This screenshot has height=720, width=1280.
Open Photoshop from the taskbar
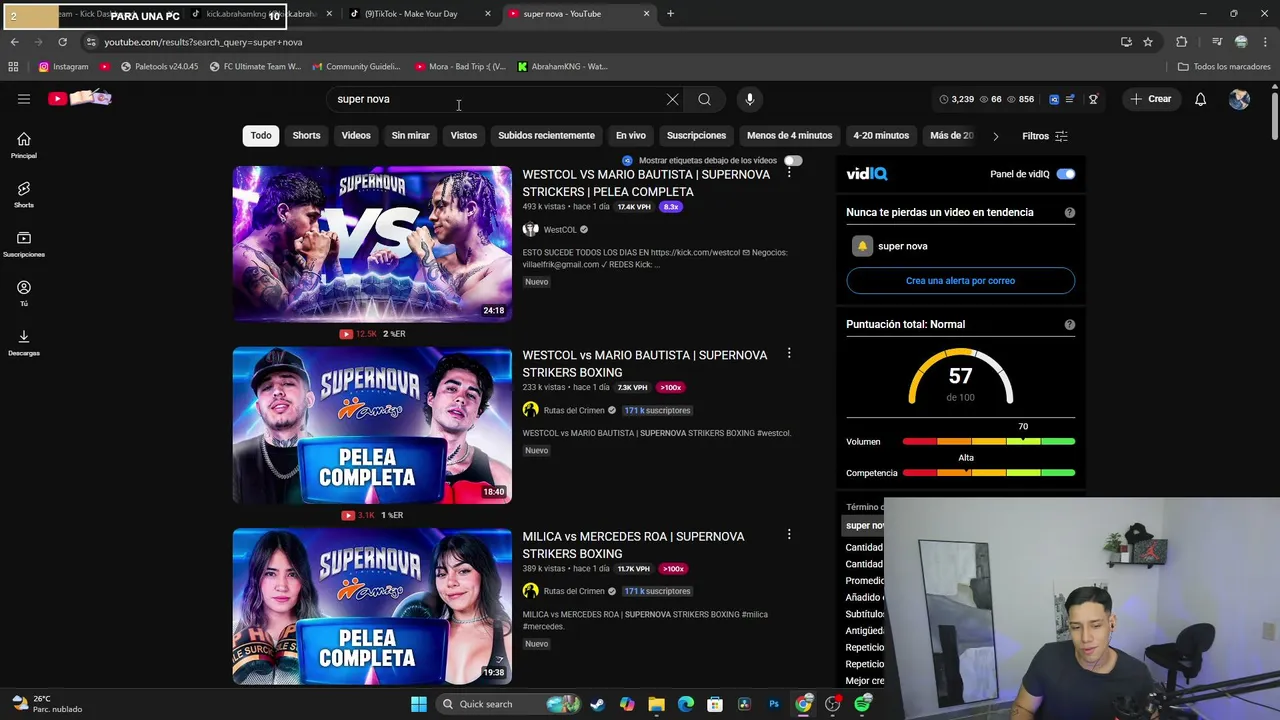tap(774, 704)
